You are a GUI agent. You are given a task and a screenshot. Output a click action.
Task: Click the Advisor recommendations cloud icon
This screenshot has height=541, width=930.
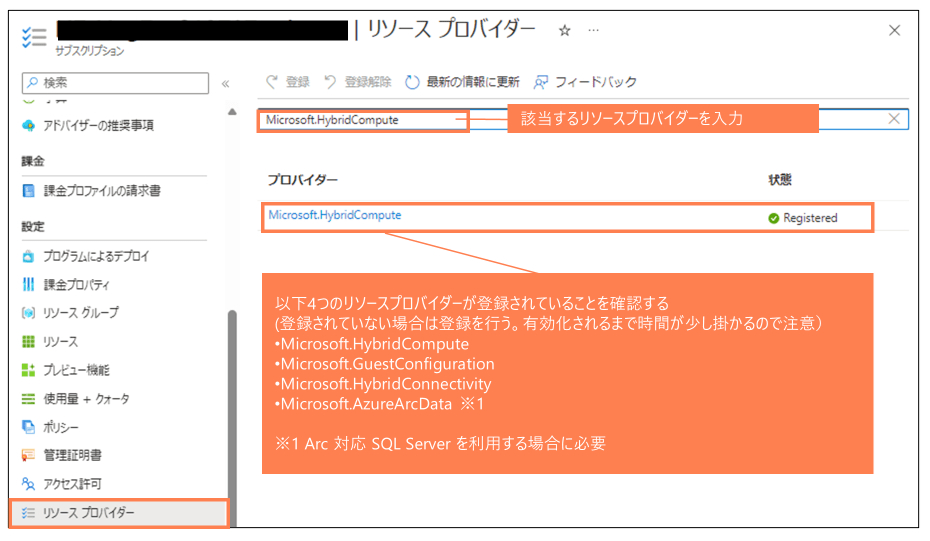point(28,125)
